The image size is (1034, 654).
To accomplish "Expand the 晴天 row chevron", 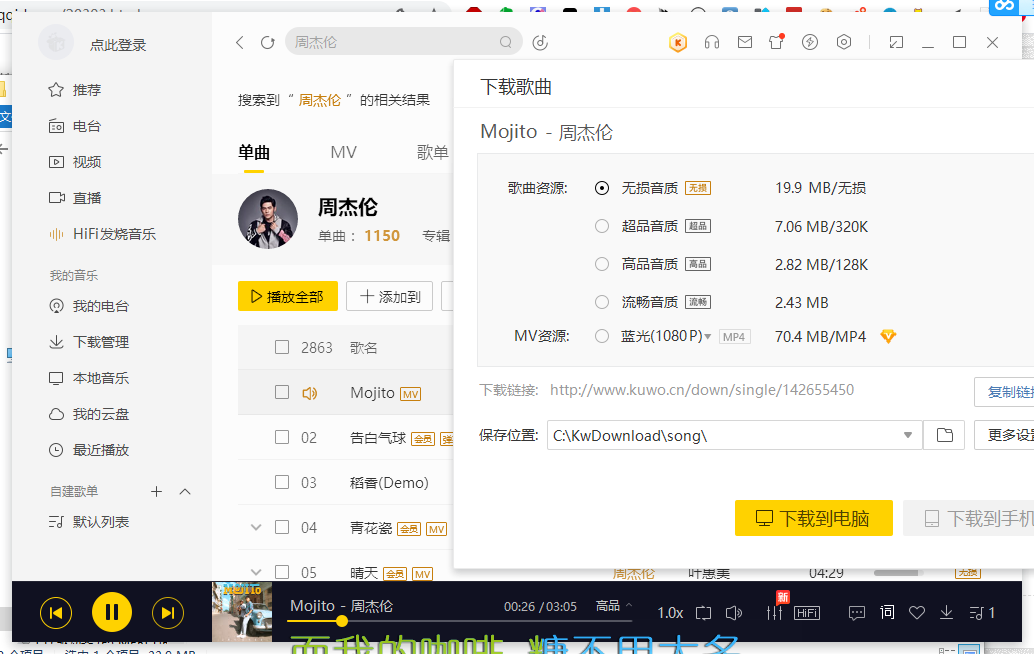I will coord(256,572).
